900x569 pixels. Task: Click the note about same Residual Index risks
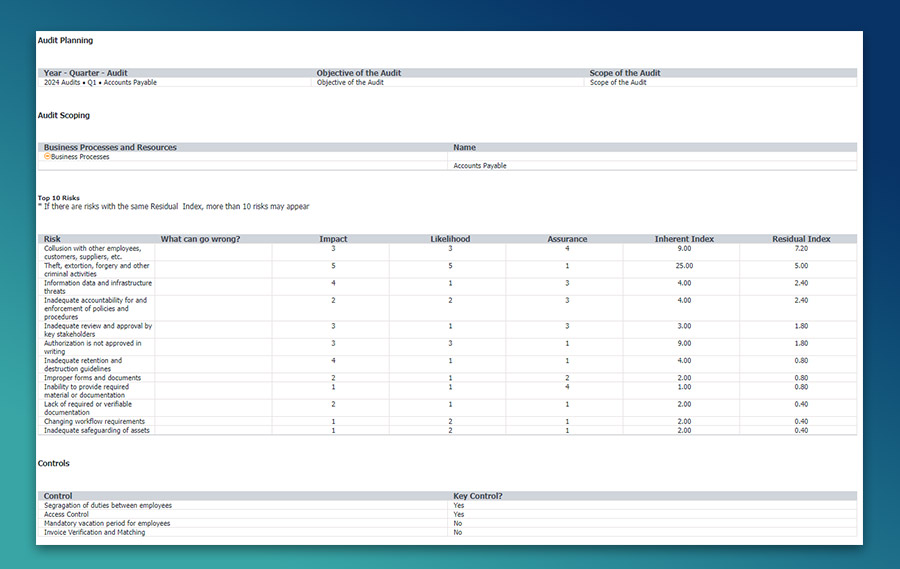tap(176, 206)
